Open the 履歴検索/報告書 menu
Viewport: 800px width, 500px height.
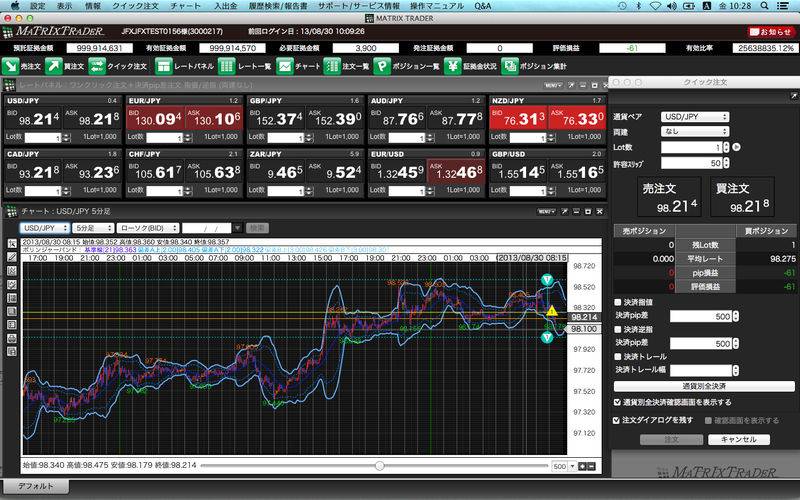(278, 6)
